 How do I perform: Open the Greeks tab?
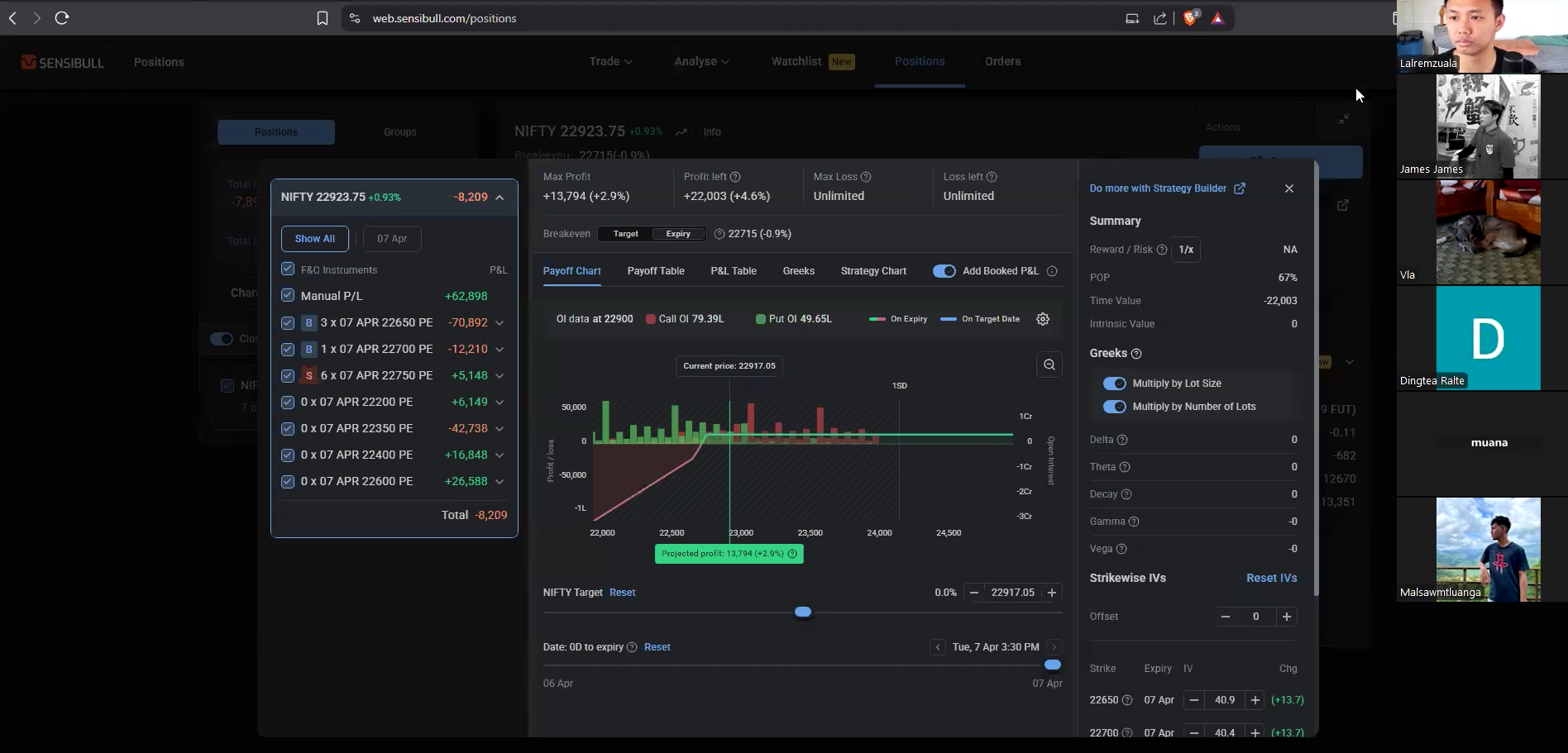[x=799, y=271]
